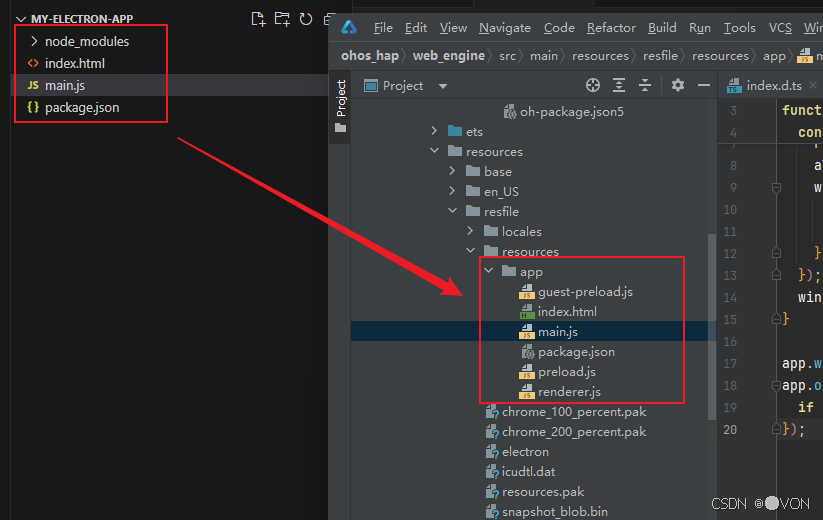Click the DevEco Studio logo icon
The height and width of the screenshot is (520, 823).
point(349,27)
